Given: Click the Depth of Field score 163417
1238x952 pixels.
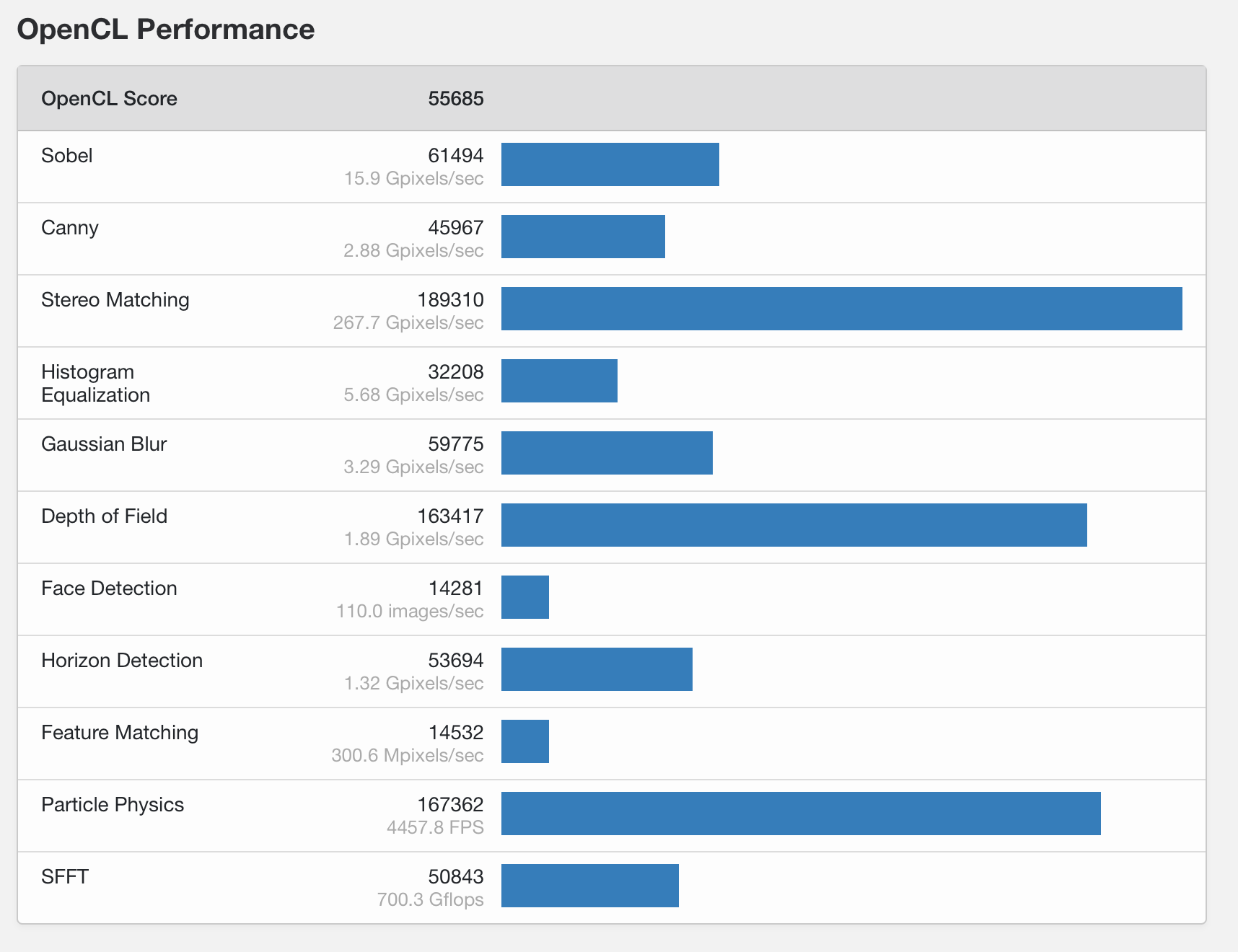Looking at the screenshot, I should point(450,516).
